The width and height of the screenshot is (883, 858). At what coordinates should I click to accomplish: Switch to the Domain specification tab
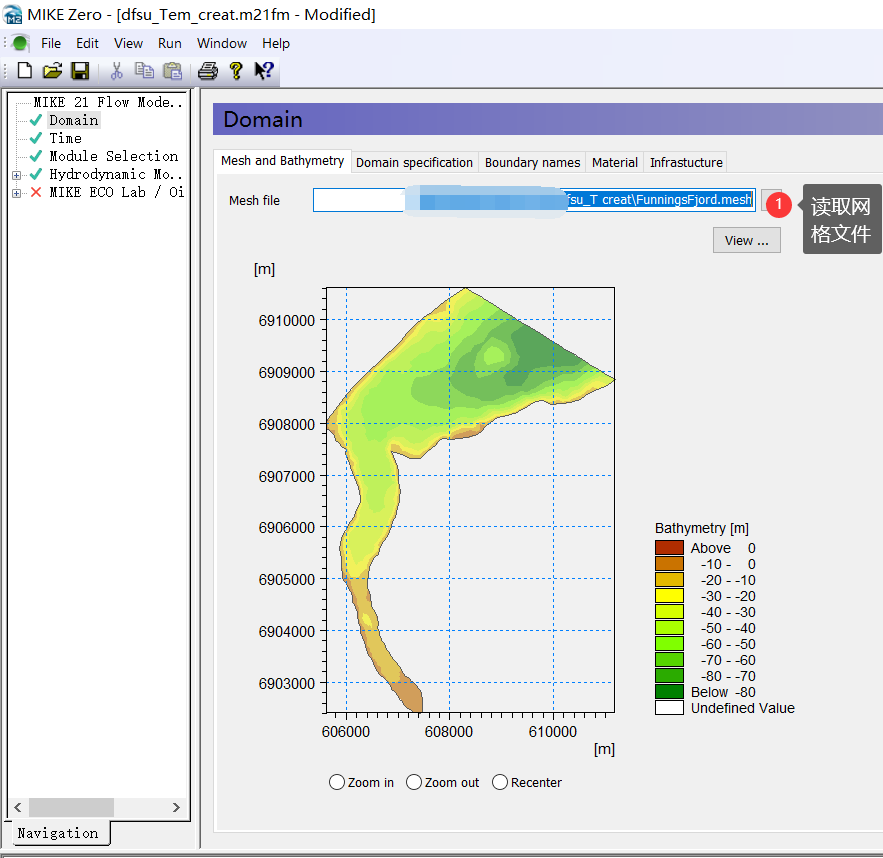414,162
